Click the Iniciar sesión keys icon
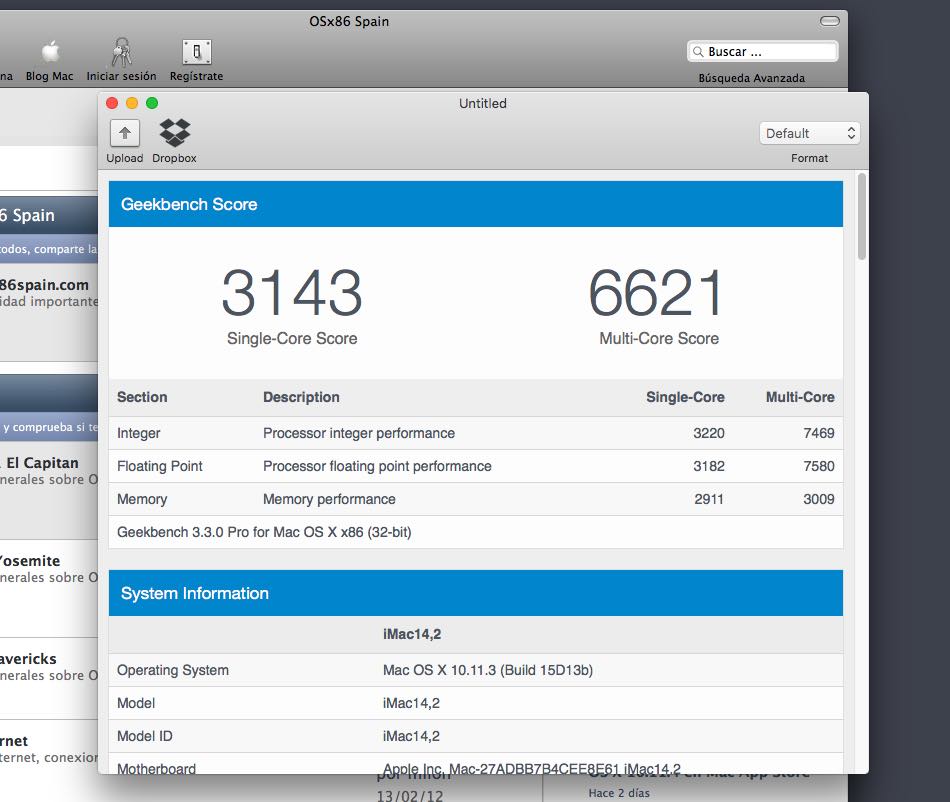This screenshot has width=950, height=802. click(122, 52)
